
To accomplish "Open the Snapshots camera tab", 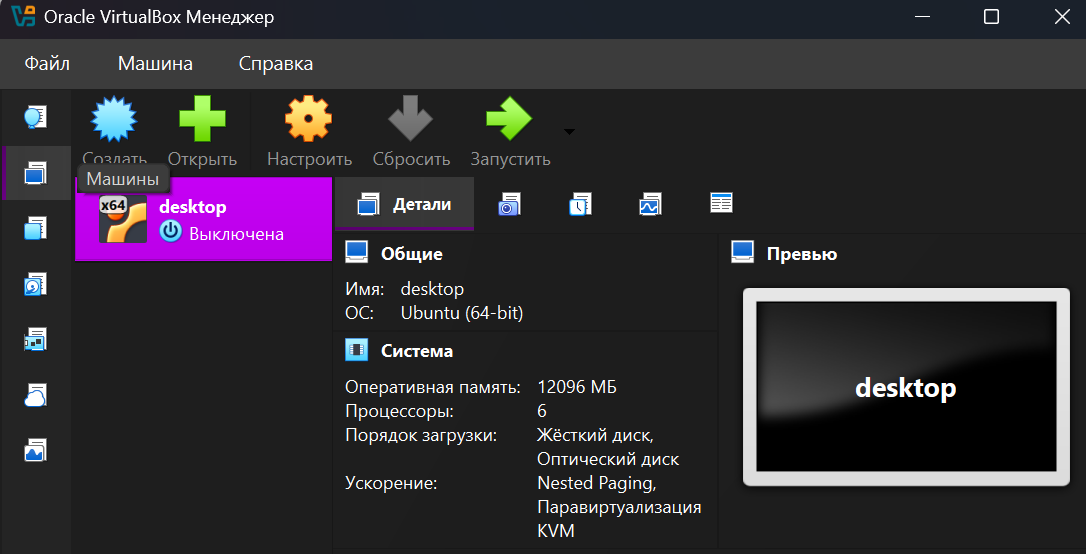I will pyautogui.click(x=509, y=204).
